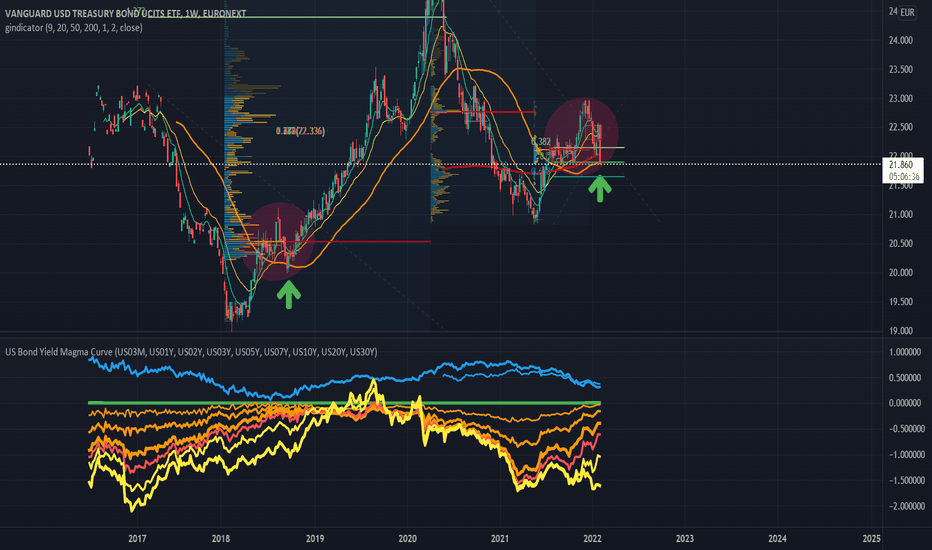Click the -0.500000 indicator axis value

906,429
